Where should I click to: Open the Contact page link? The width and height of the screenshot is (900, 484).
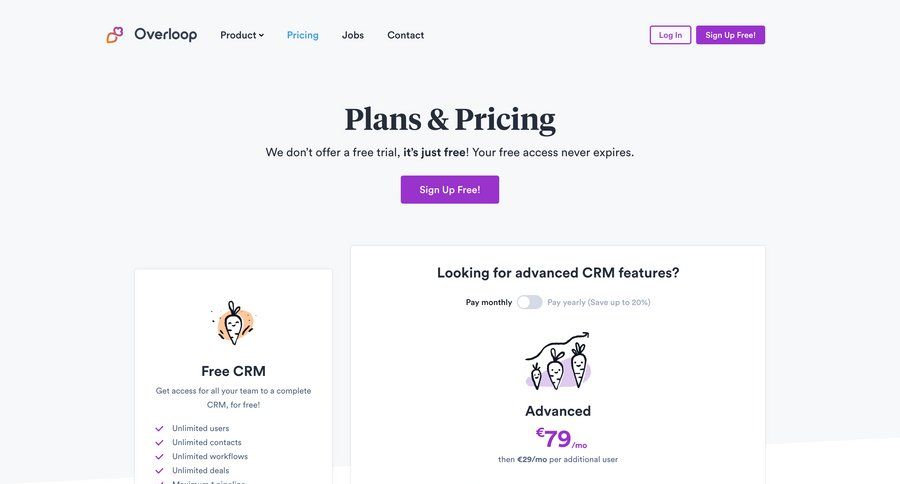click(405, 35)
